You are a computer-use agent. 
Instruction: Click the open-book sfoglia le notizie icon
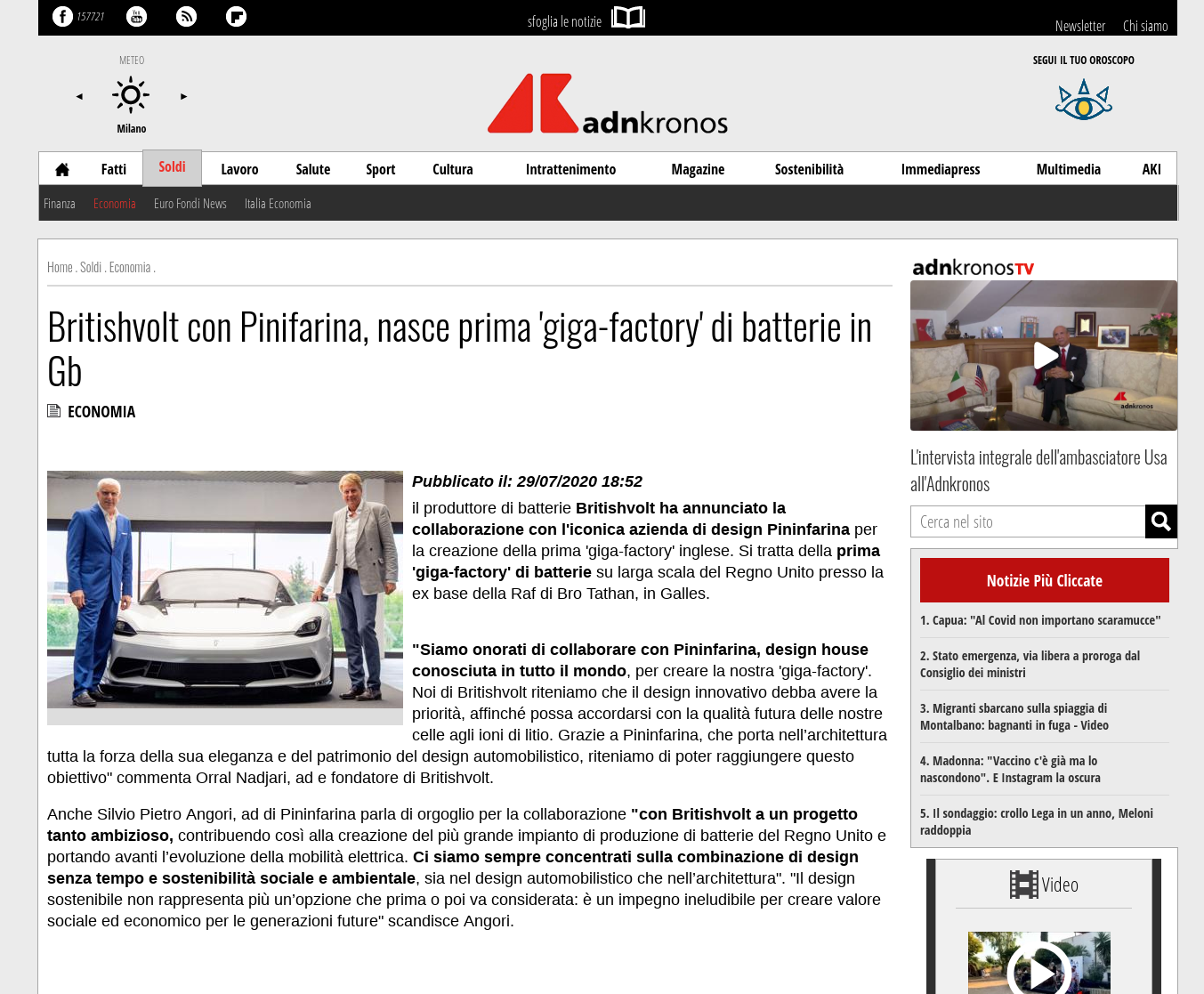pyautogui.click(x=628, y=18)
